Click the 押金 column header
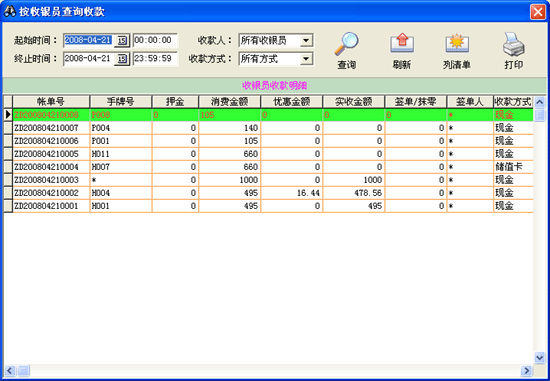Image resolution: width=550 pixels, height=381 pixels. coord(175,102)
